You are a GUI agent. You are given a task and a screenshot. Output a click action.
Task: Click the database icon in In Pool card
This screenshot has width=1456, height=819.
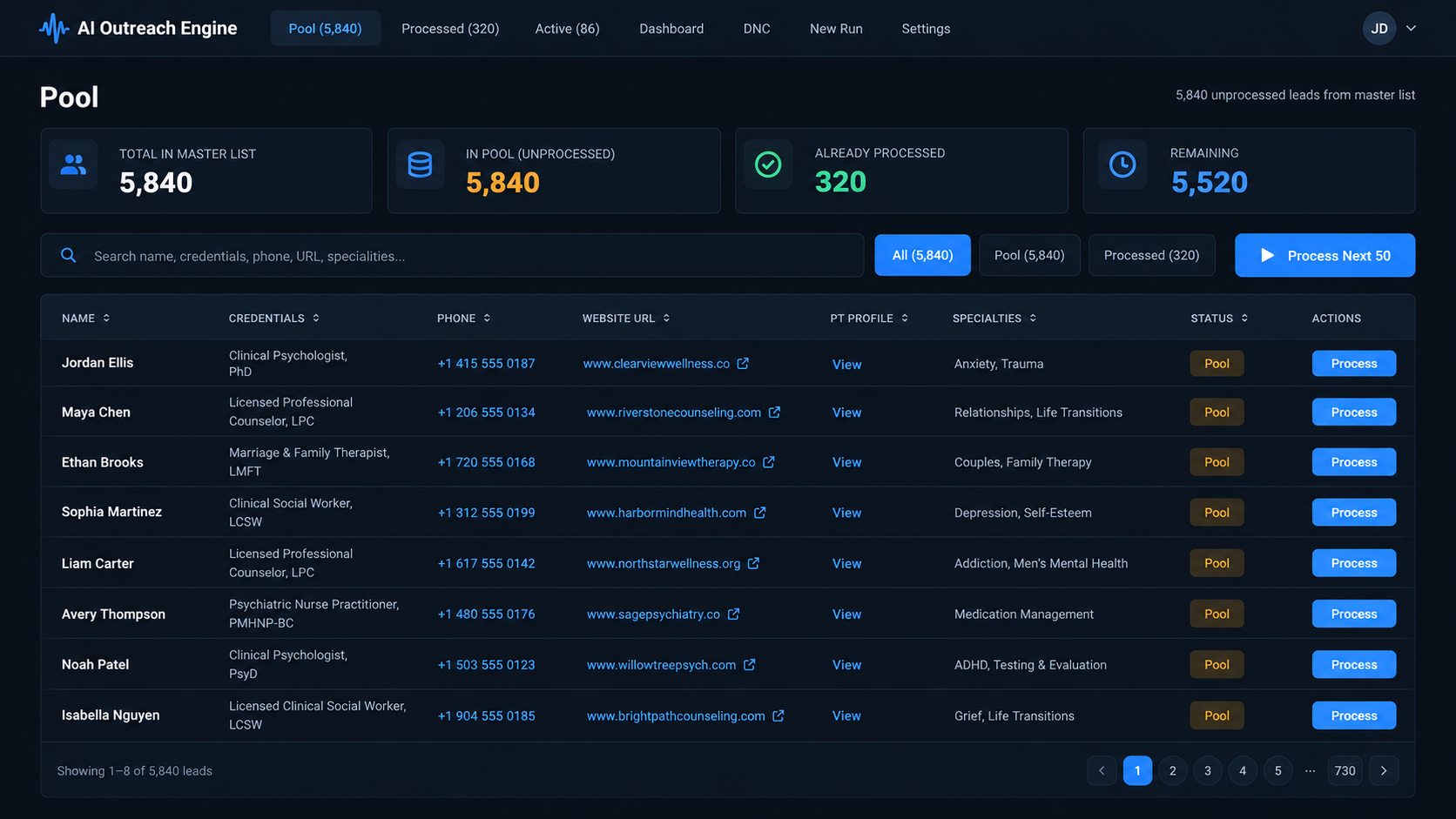(x=420, y=164)
